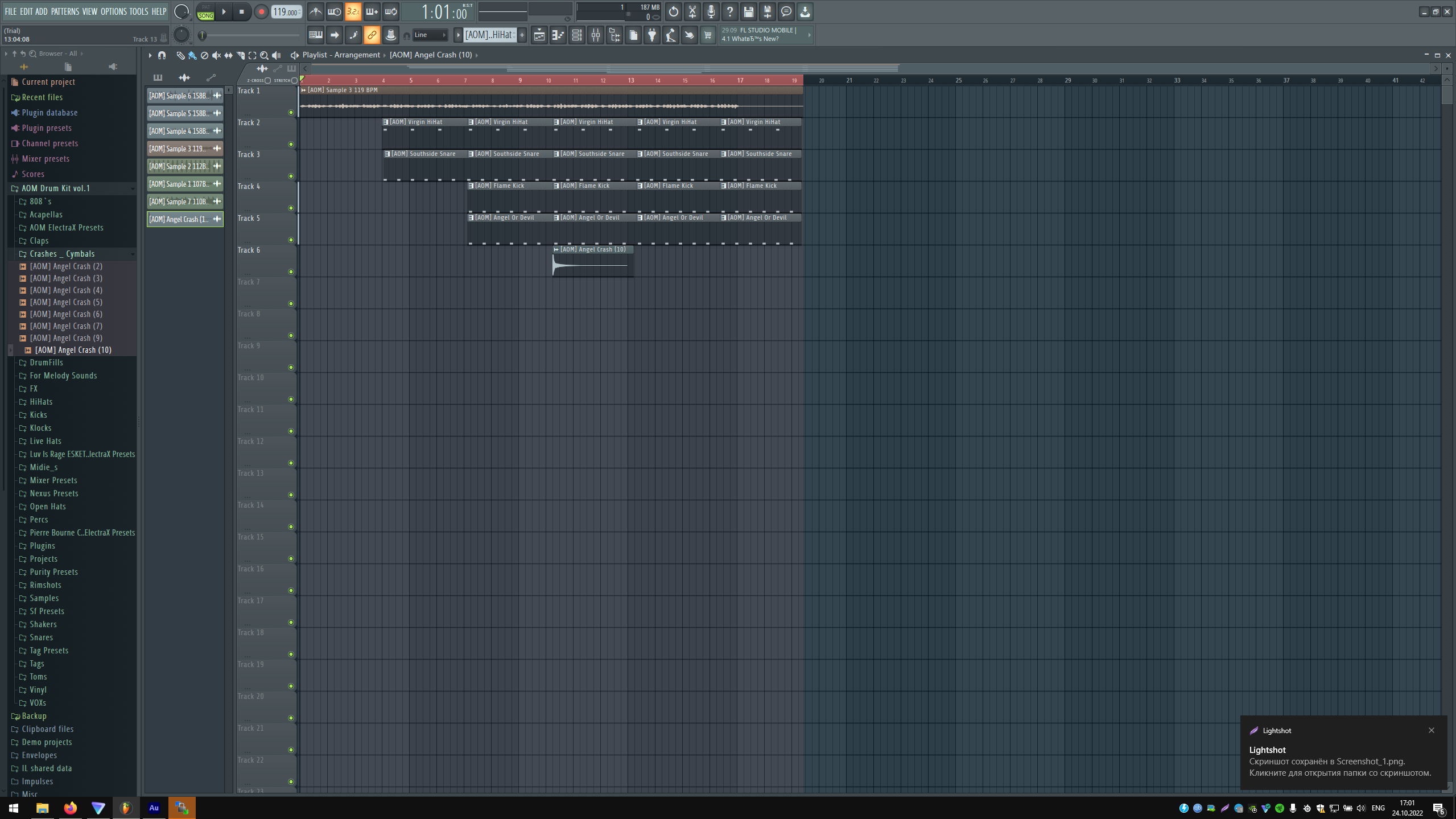Select the playlist Slice tool
Screen dimensions: 1456x819
click(240, 55)
